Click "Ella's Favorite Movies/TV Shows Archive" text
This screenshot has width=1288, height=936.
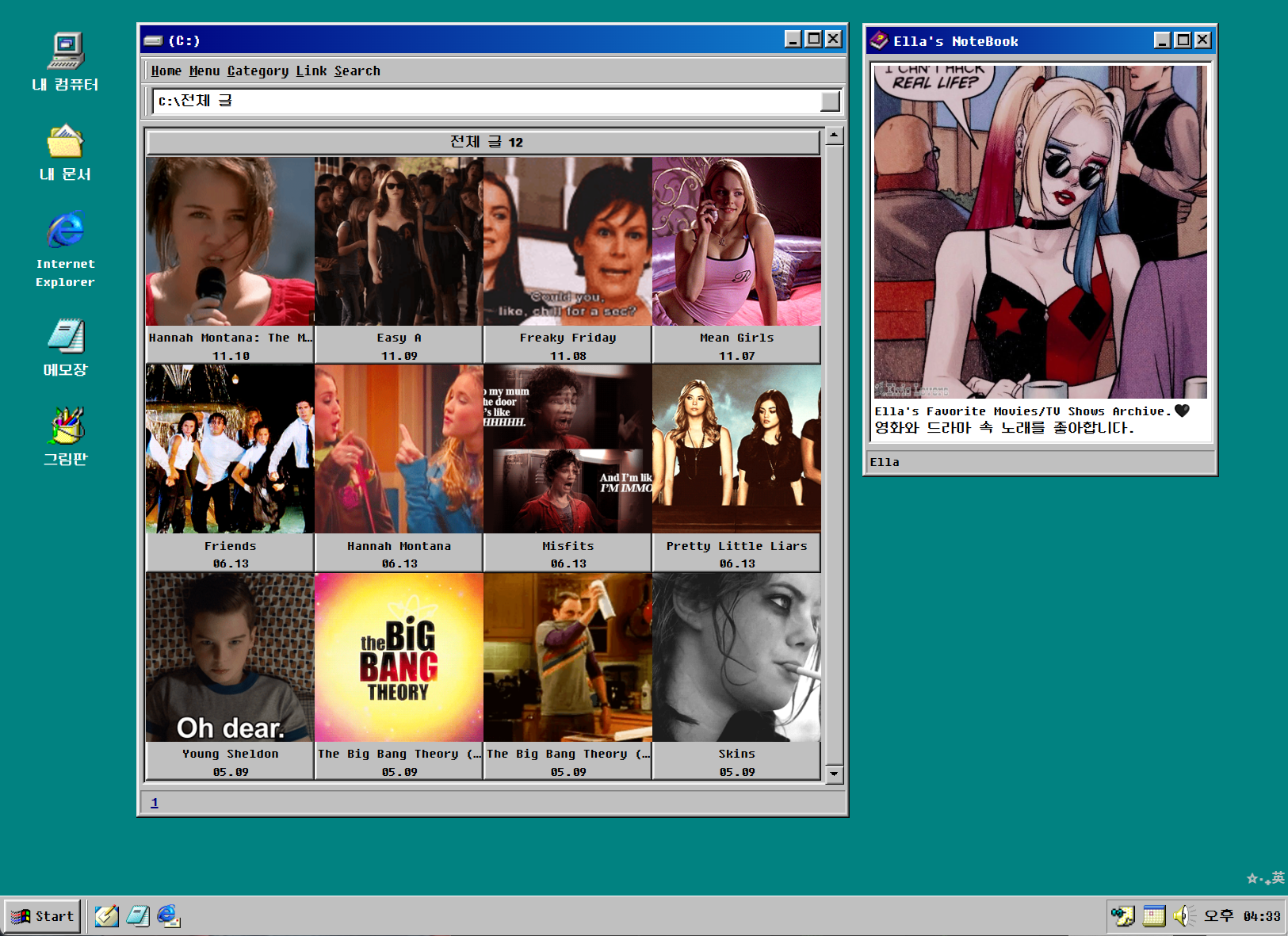pos(1022,411)
